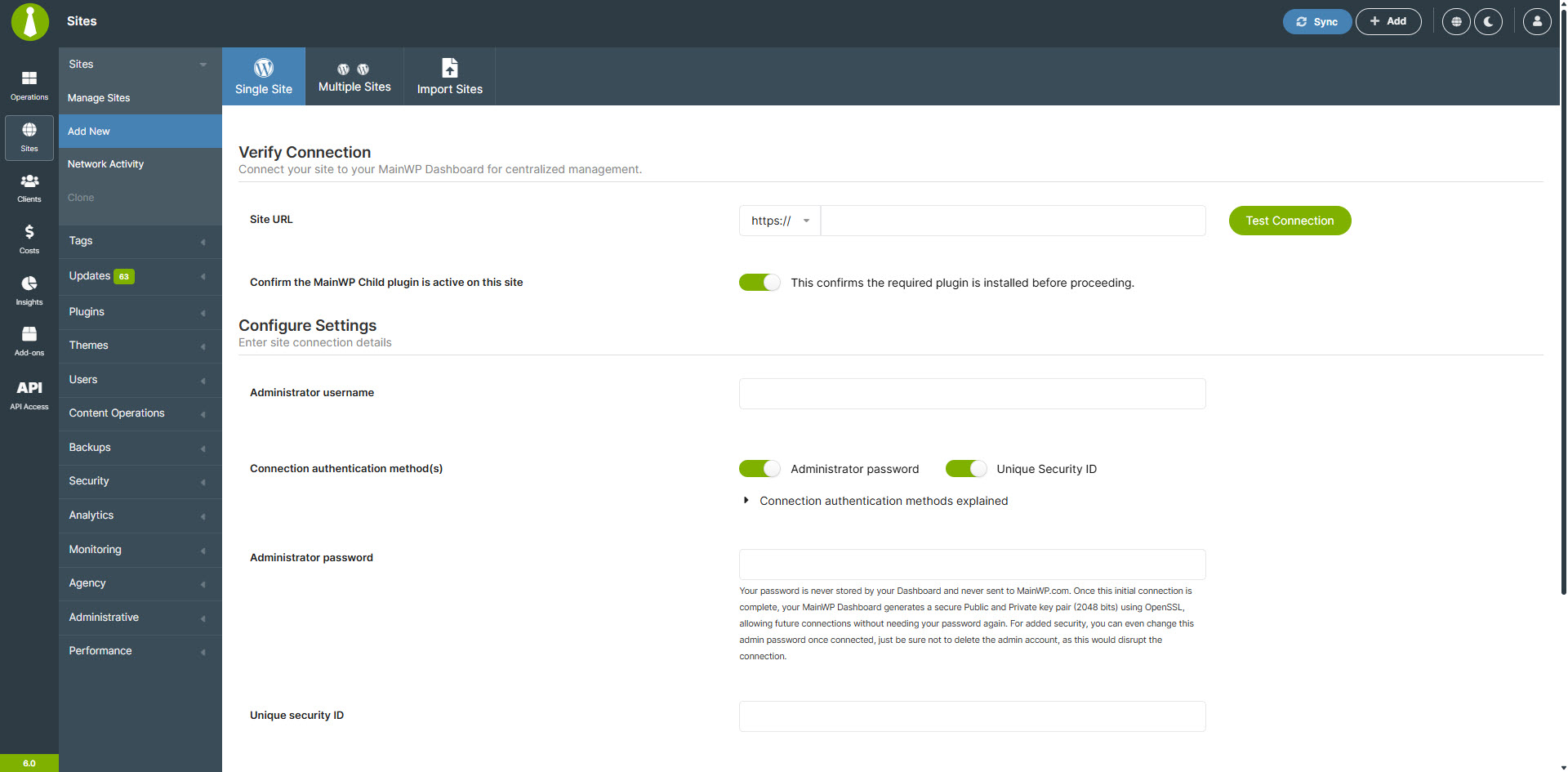Click the Test Connection button
This screenshot has height=772, width=1568.
[x=1289, y=221]
